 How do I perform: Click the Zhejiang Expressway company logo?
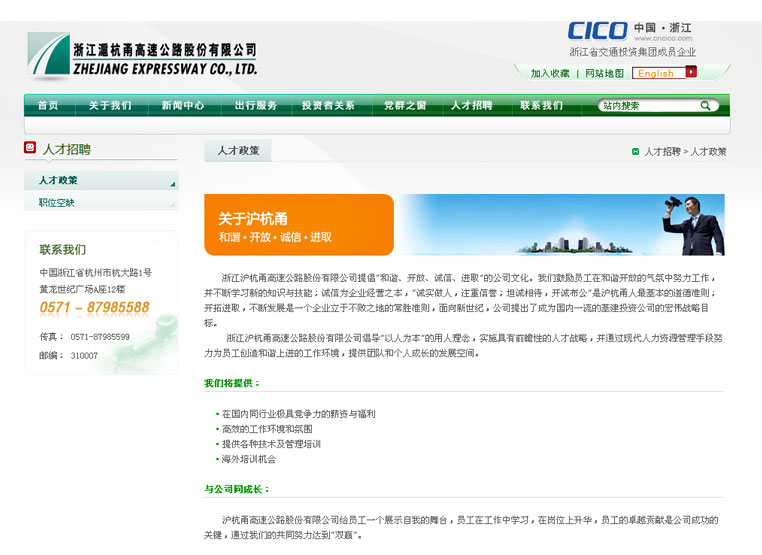click(x=143, y=56)
